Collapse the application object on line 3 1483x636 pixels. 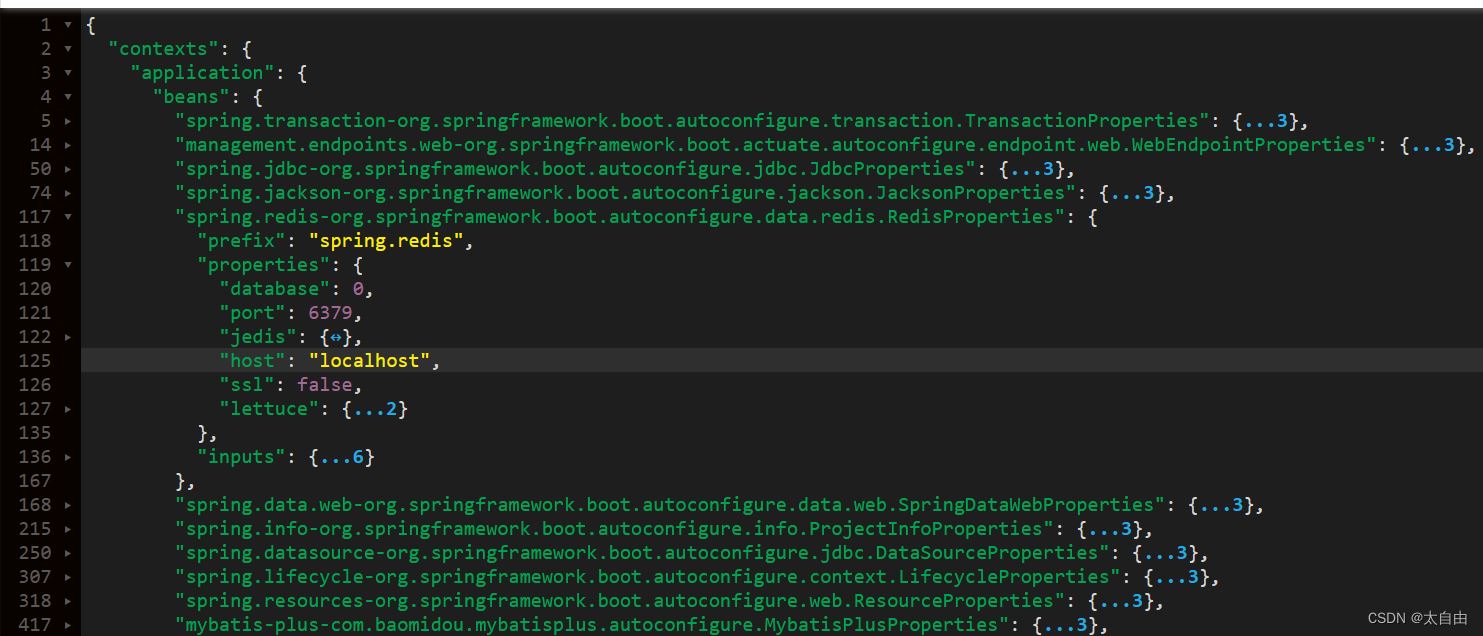coord(68,72)
